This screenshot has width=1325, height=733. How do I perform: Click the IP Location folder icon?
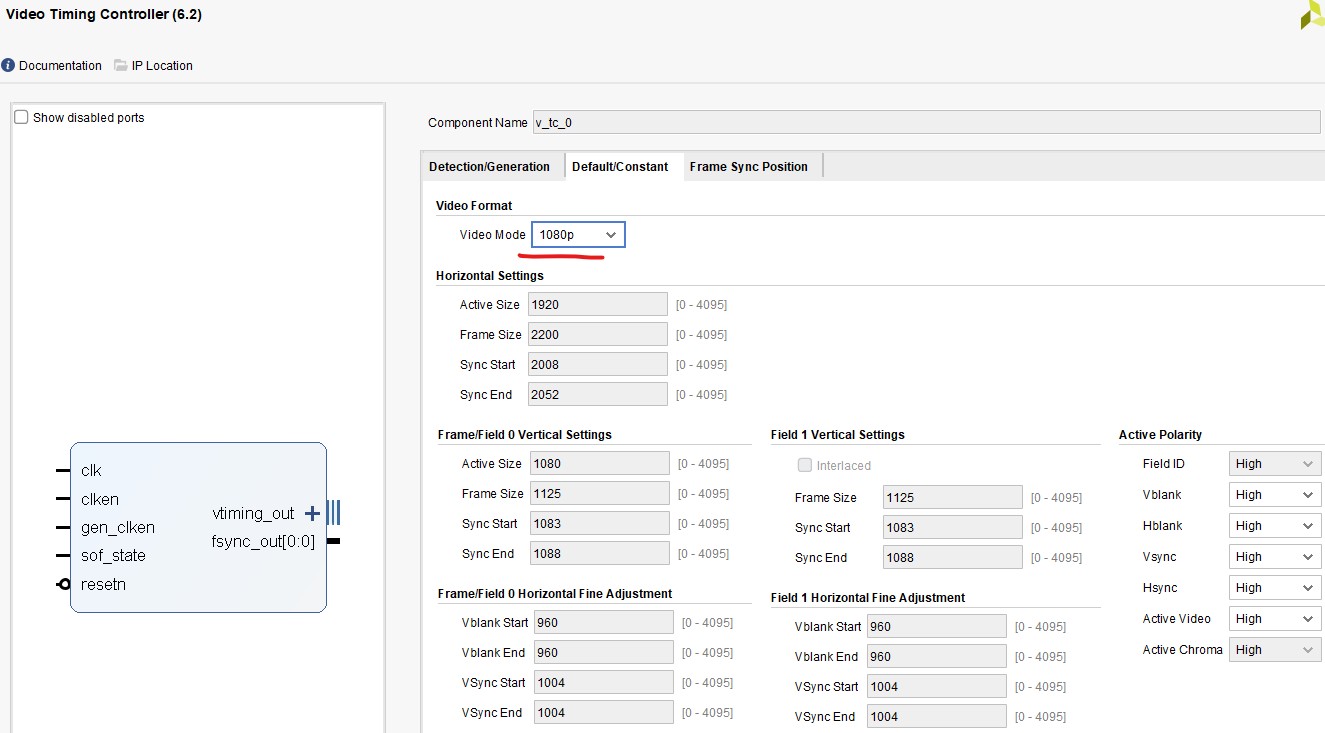121,66
